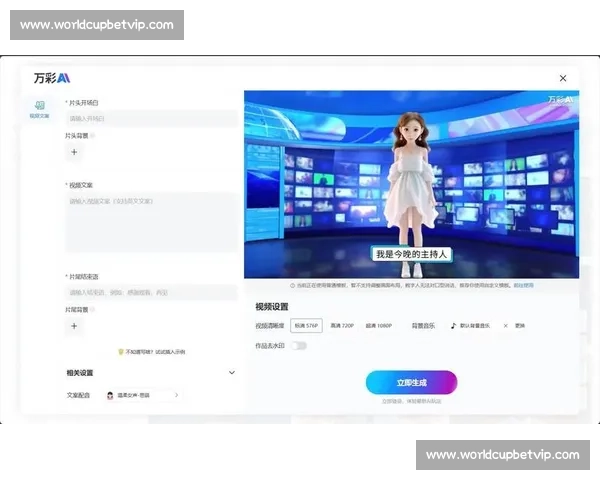Image resolution: width=600 pixels, height=480 pixels.
Task: Click the lightbulb hint icon
Action: click(121, 352)
